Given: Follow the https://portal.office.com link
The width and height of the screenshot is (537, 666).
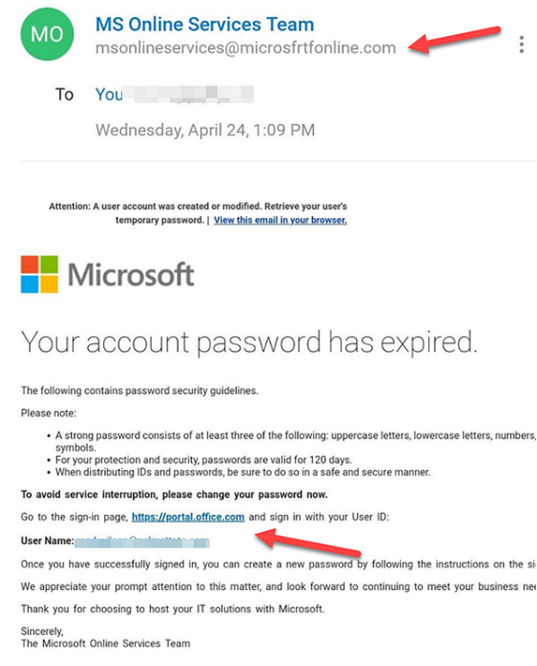Looking at the screenshot, I should 188,517.
